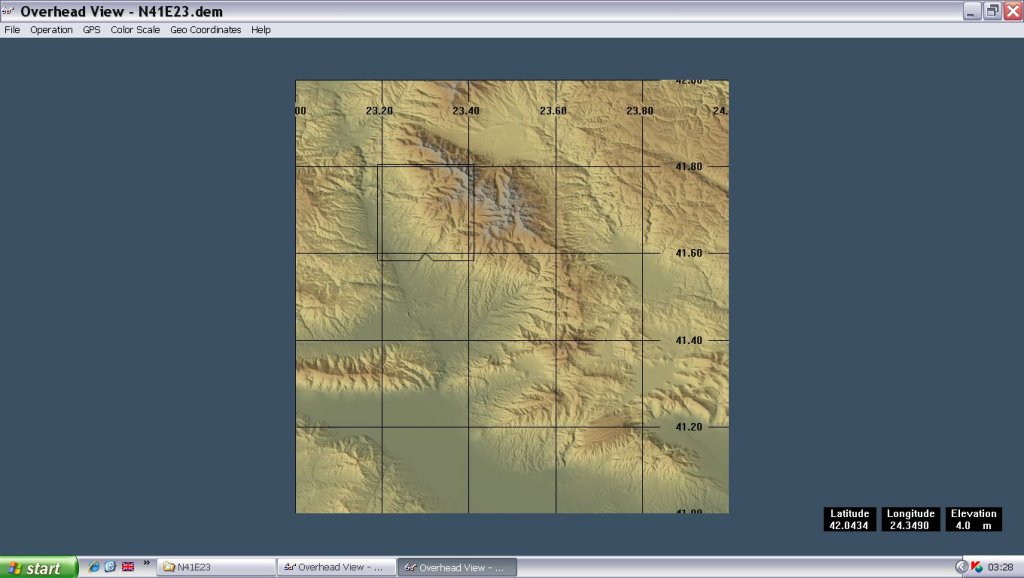Click the active Overhead View taskbar button

(x=456, y=567)
